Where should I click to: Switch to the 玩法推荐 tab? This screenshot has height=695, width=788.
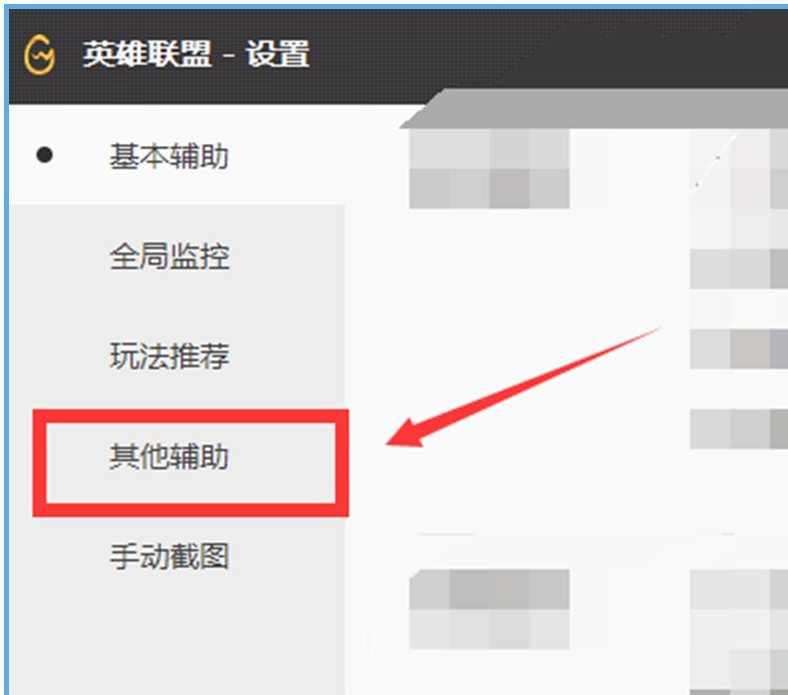coord(169,356)
